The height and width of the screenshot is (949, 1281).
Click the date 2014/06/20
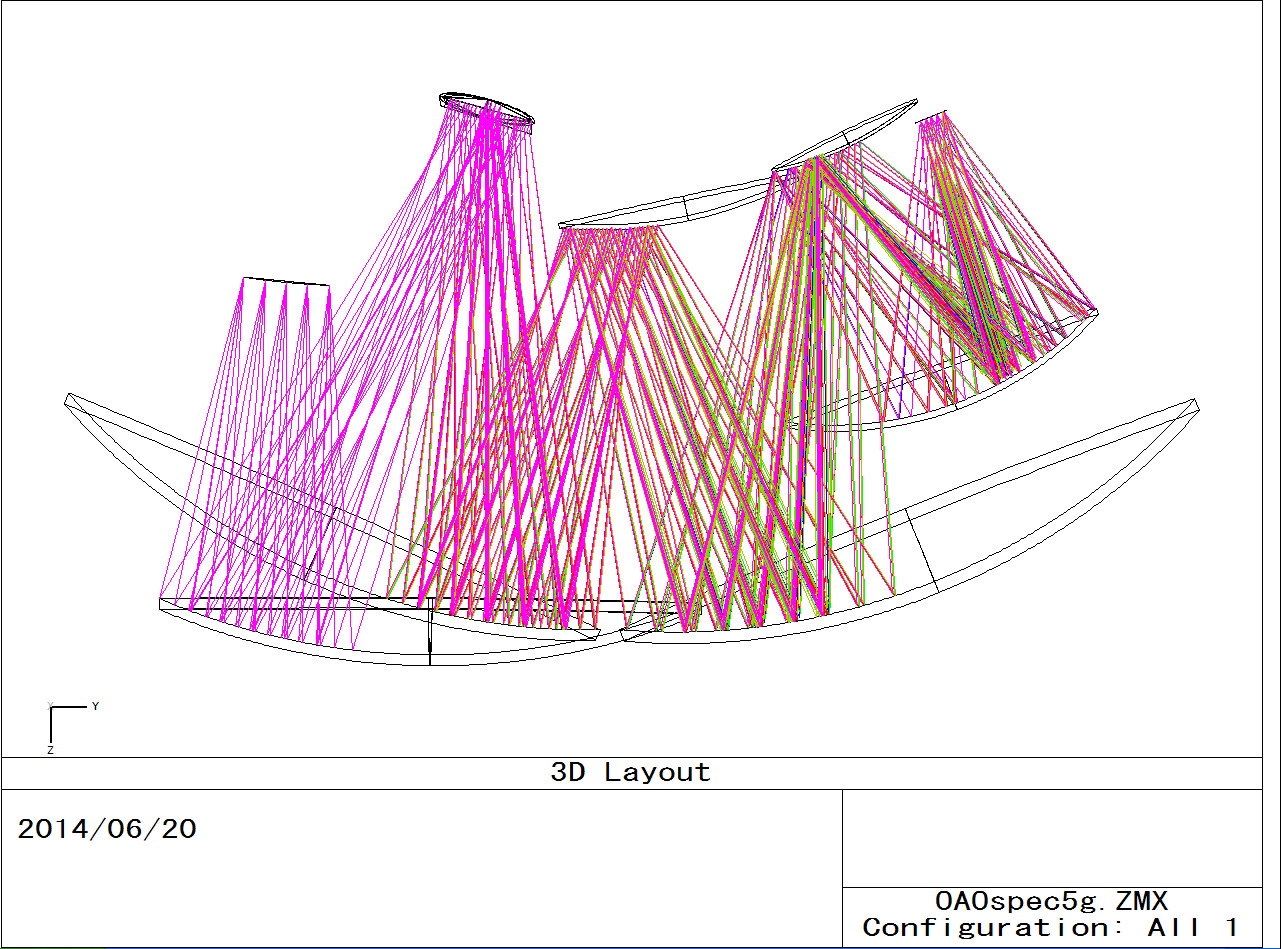[x=107, y=829]
